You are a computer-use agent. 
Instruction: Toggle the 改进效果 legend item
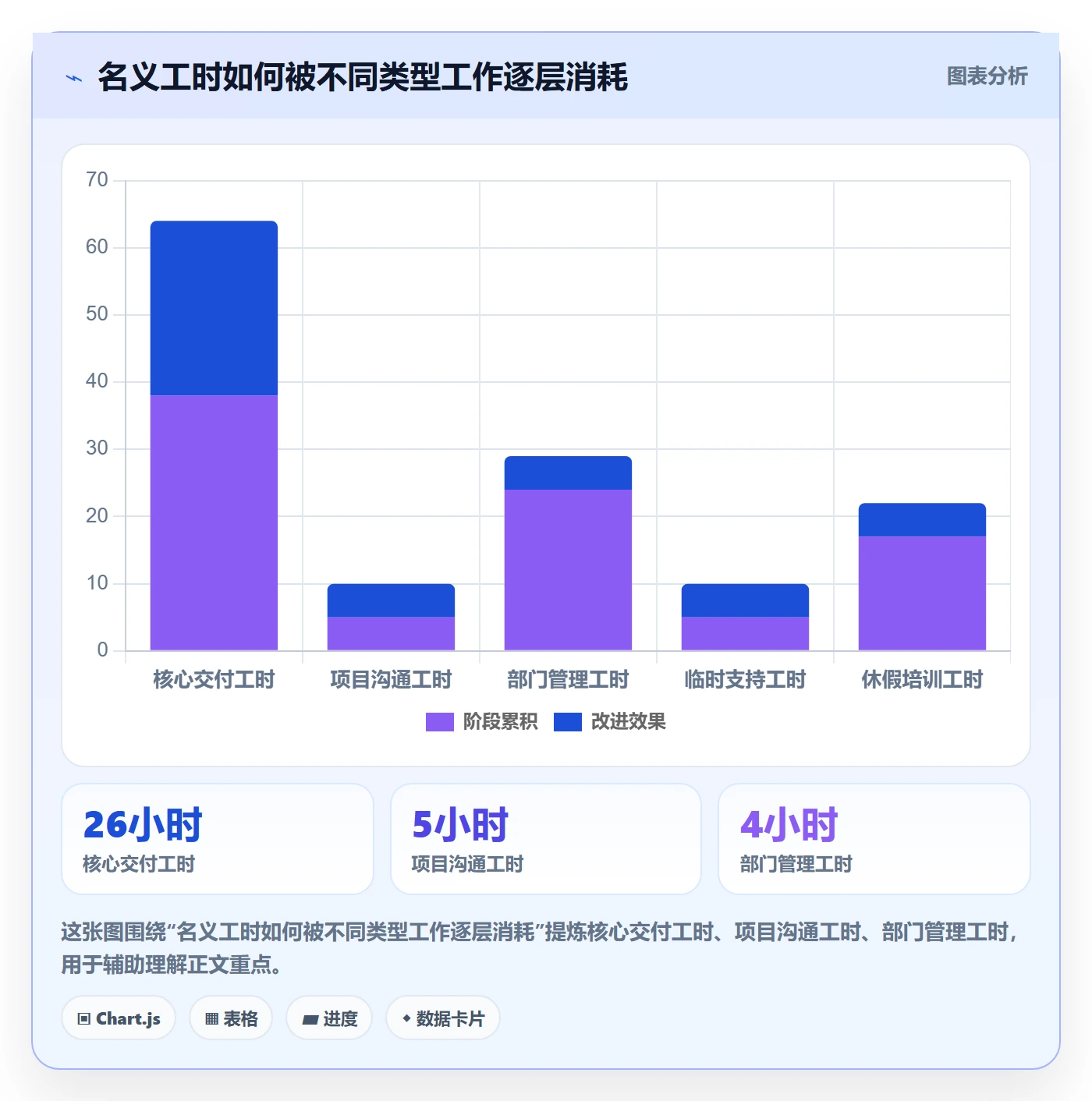tap(610, 721)
